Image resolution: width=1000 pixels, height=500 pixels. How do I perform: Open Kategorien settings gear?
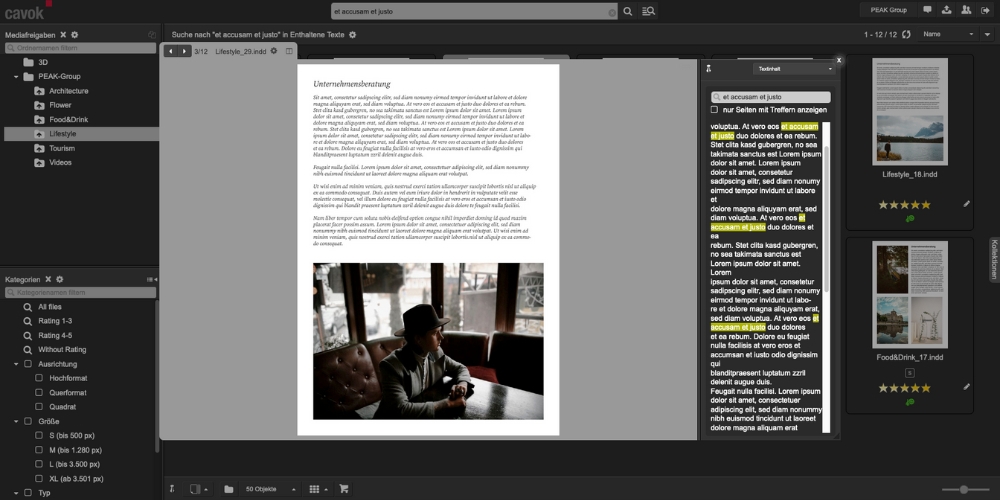60,279
